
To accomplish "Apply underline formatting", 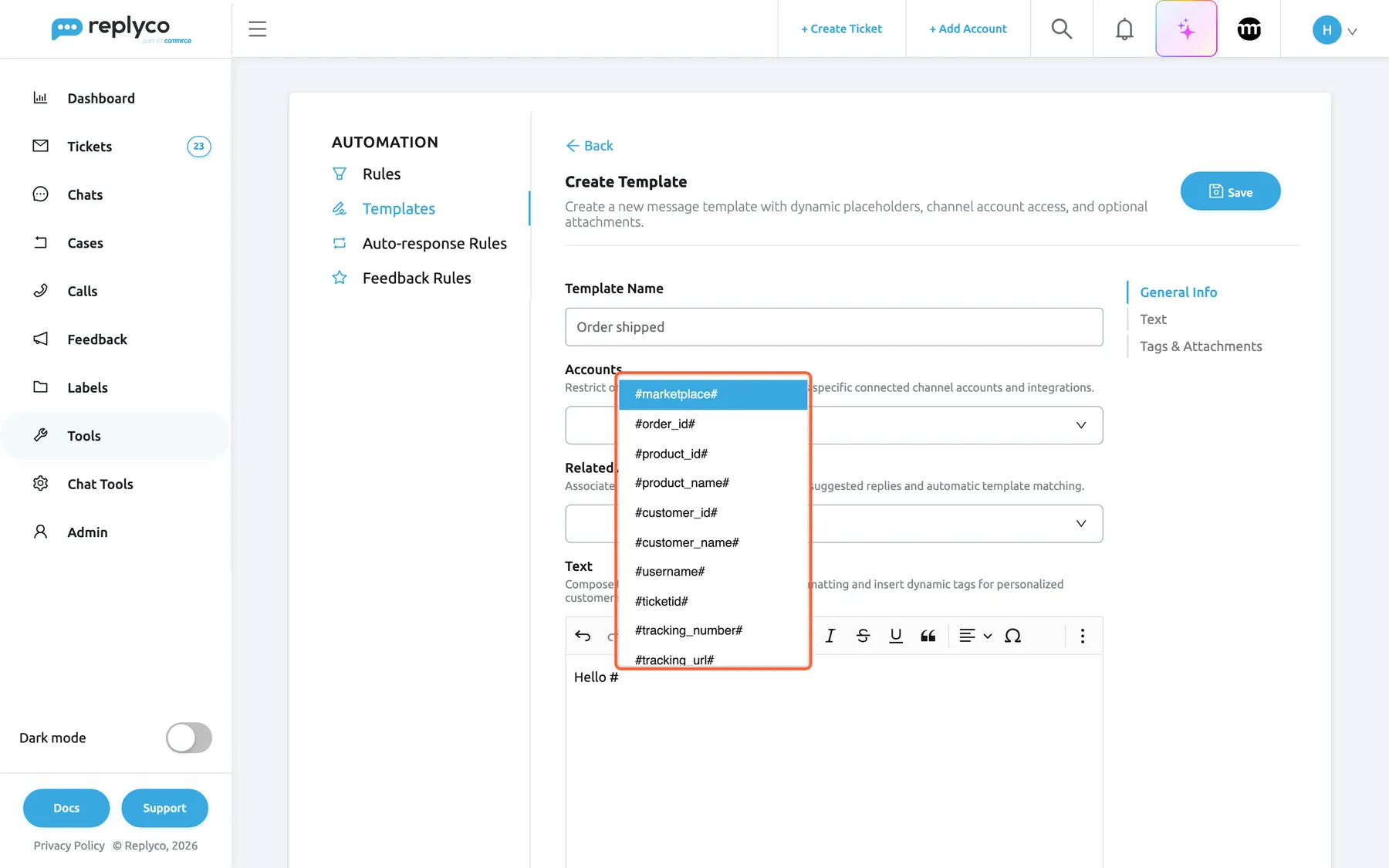I will (895, 636).
